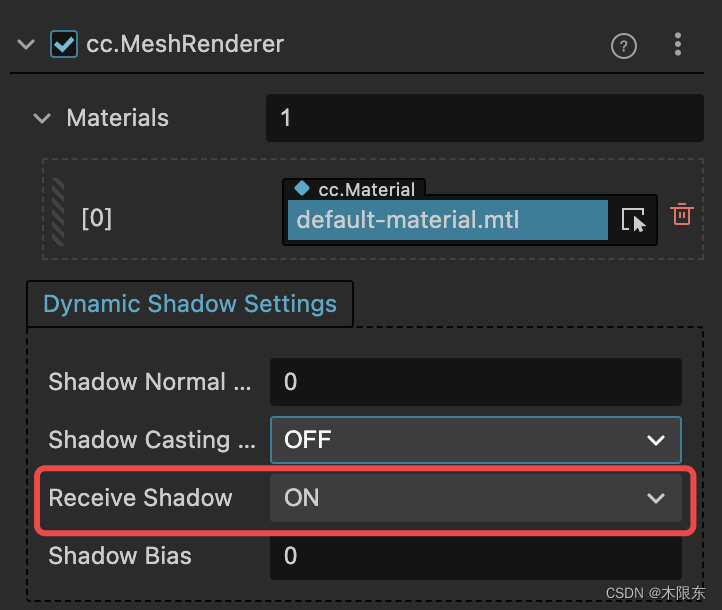The width and height of the screenshot is (722, 610).
Task: Click the cc.MeshRenderer component title
Action: 185,44
